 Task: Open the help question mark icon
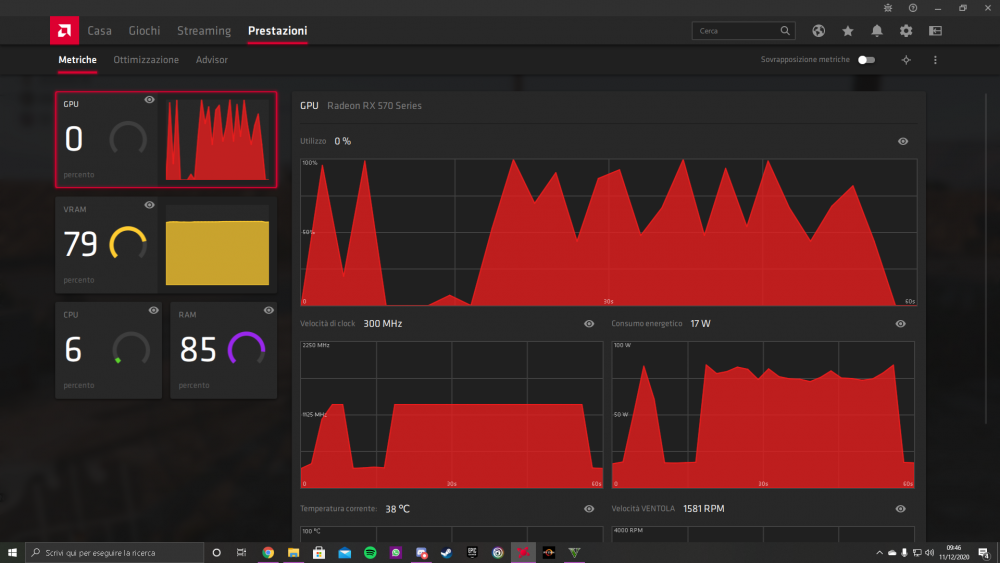point(913,8)
